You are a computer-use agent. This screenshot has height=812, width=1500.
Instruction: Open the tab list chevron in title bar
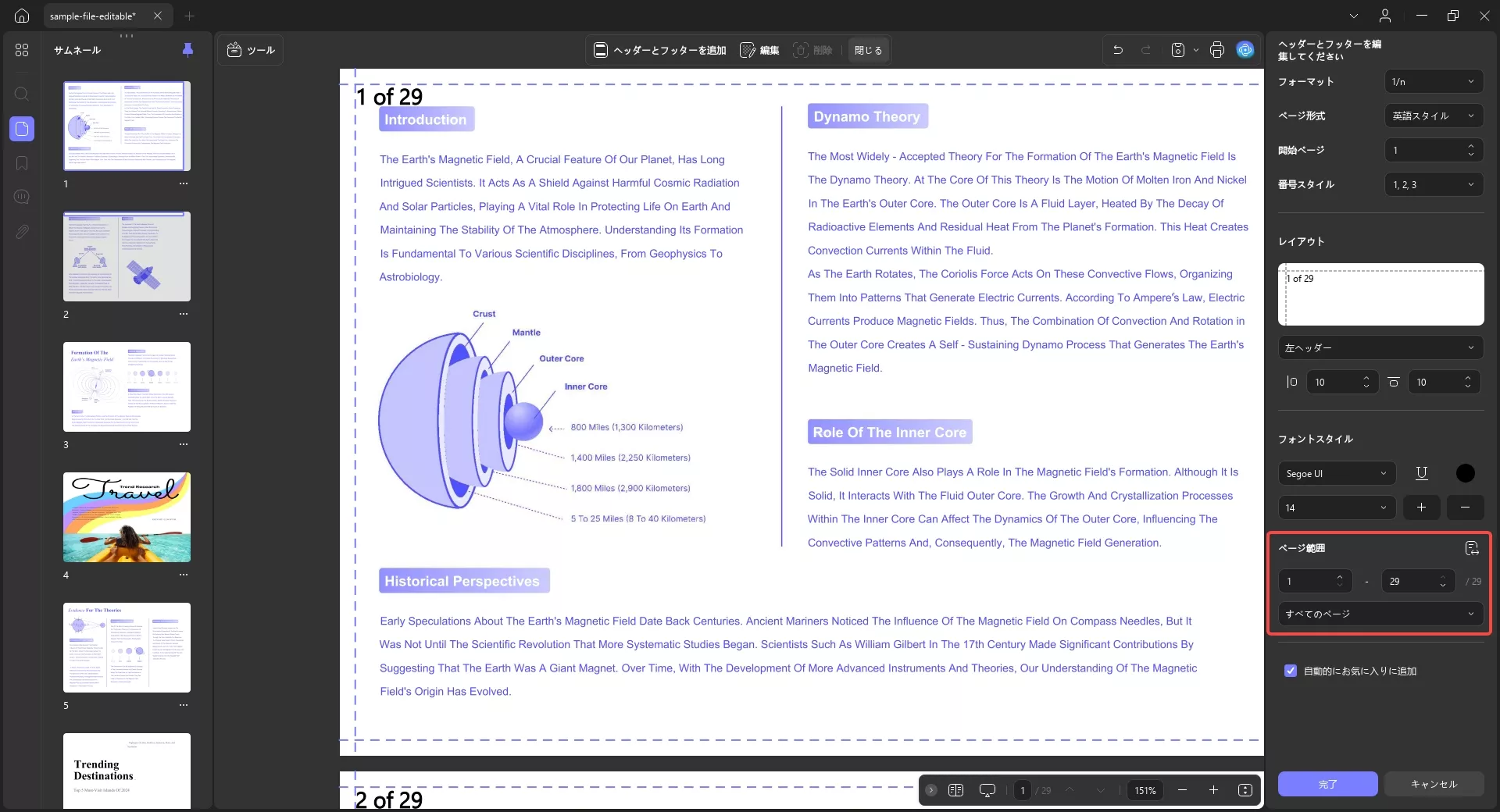coord(1354,16)
